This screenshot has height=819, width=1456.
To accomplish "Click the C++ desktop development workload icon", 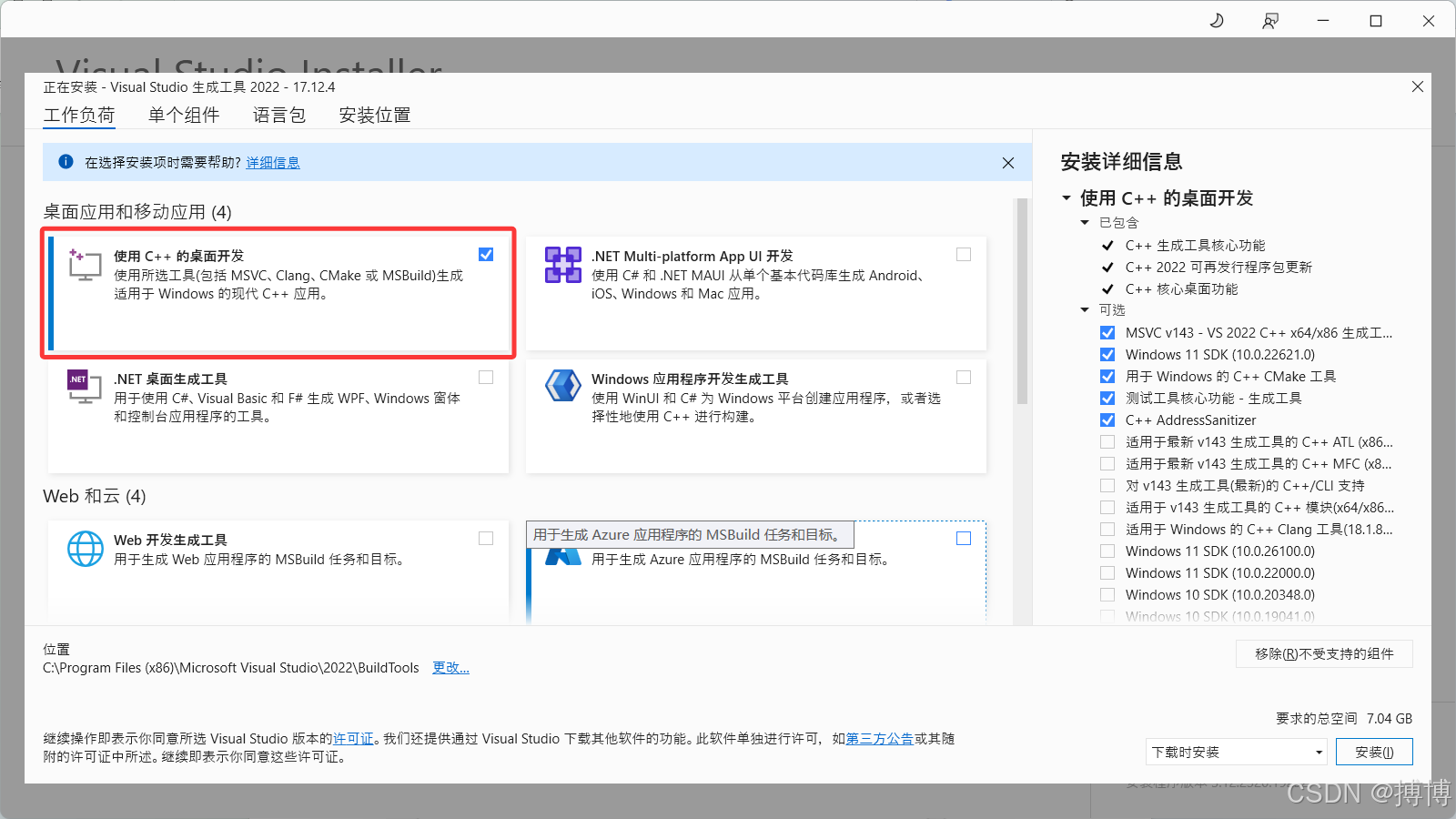I will [x=86, y=265].
